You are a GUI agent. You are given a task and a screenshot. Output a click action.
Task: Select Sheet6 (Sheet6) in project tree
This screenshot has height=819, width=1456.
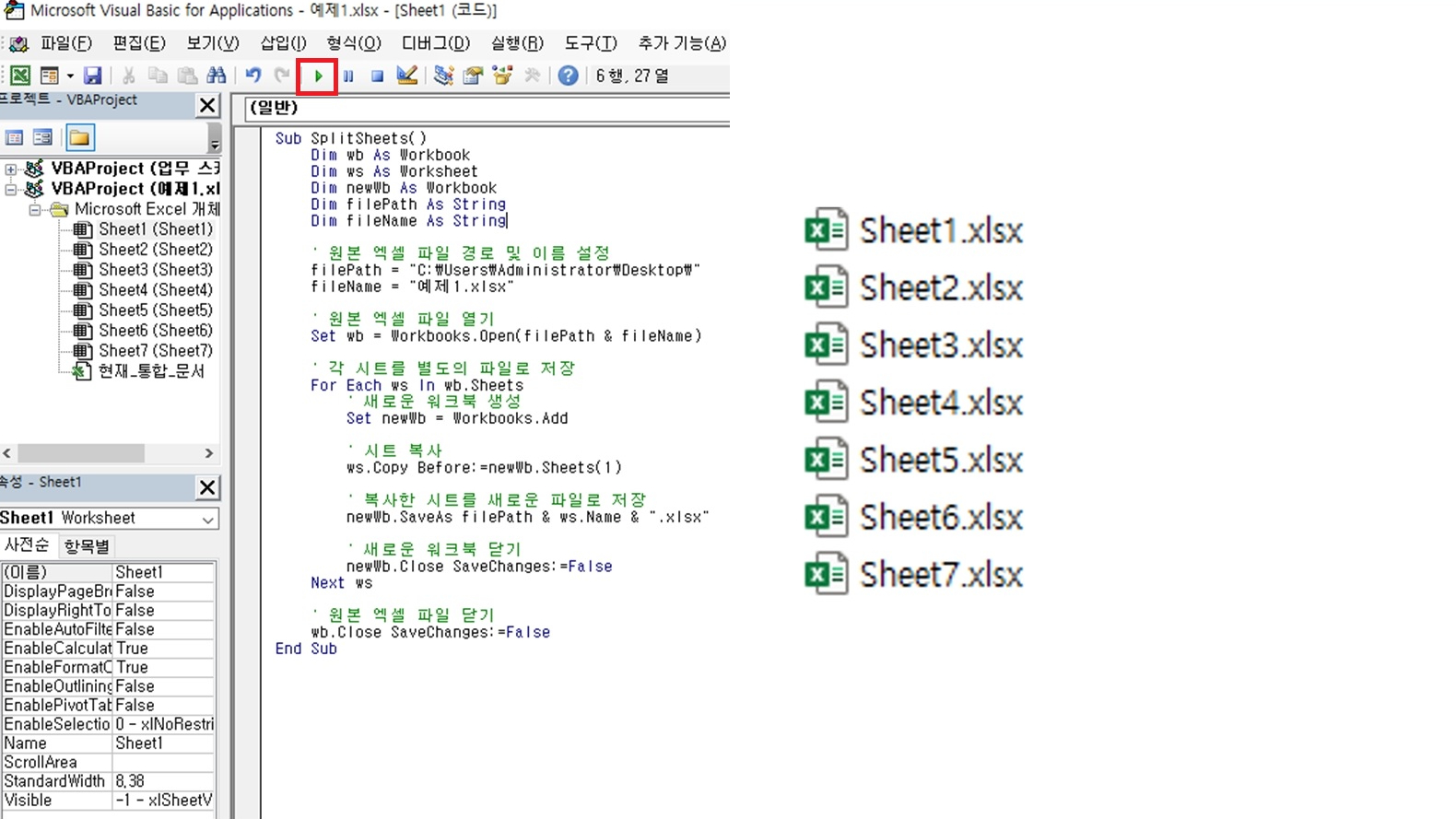(x=155, y=331)
